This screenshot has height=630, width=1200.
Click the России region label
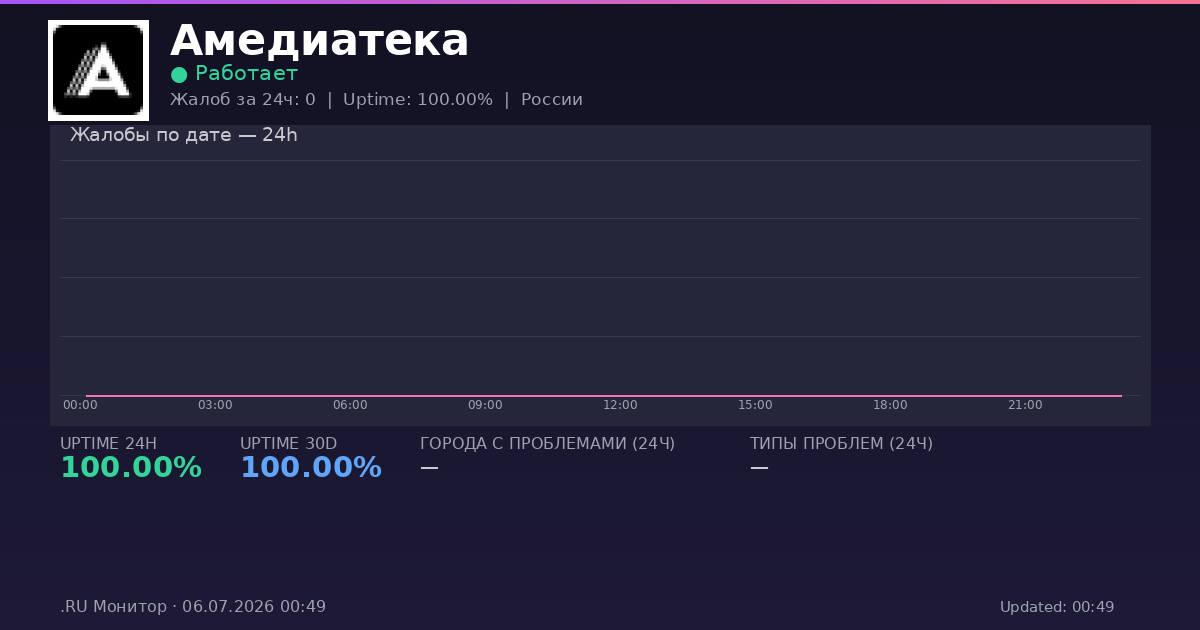(552, 100)
